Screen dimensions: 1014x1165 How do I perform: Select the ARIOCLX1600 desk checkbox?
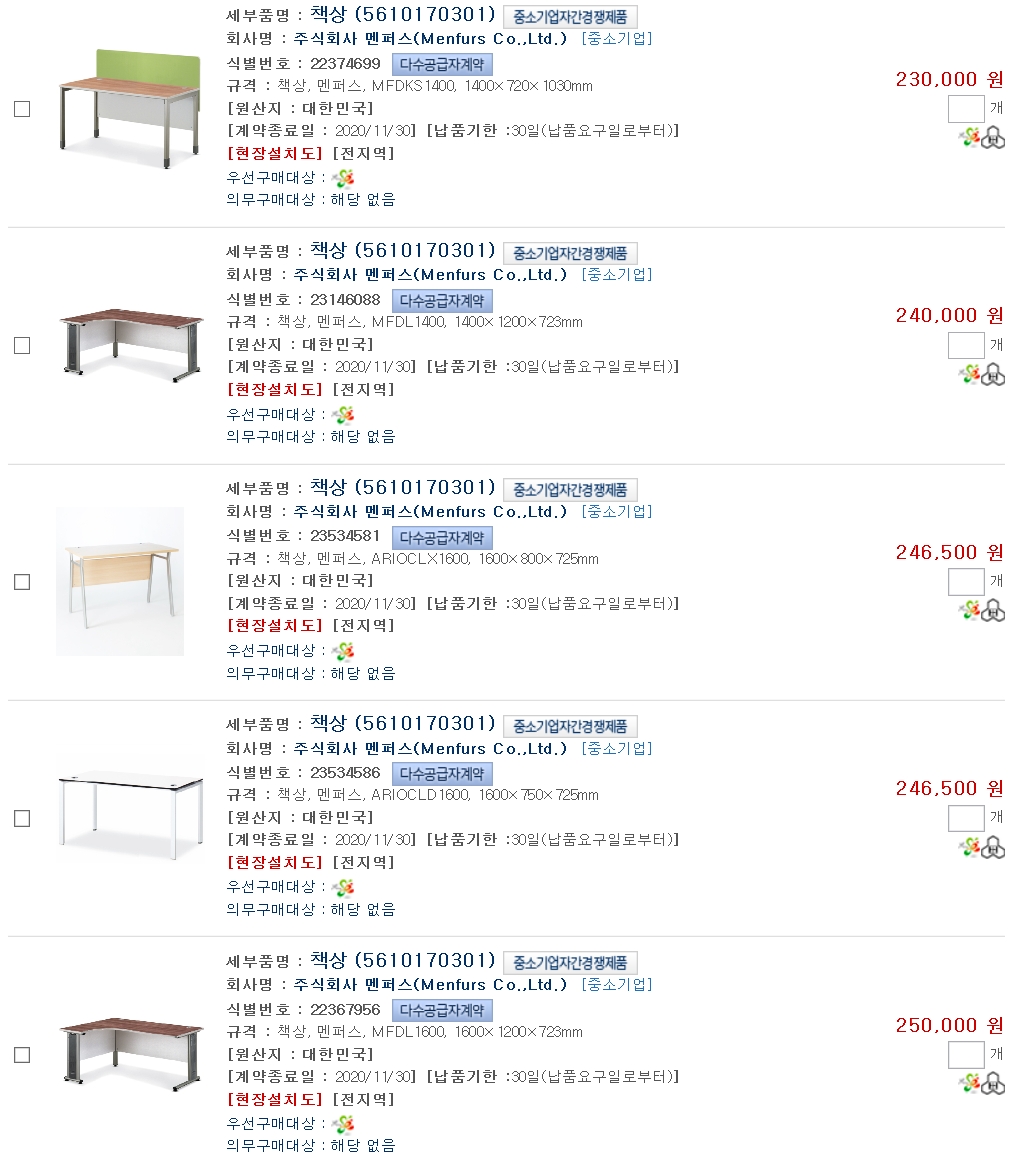(x=22, y=582)
